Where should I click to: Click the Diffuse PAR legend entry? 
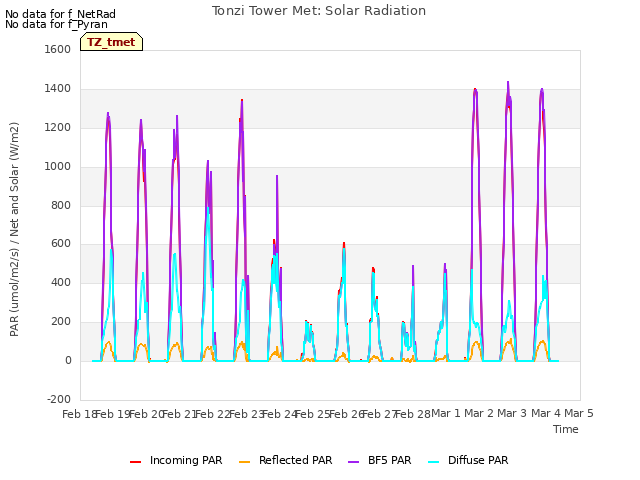pyautogui.click(x=468, y=460)
